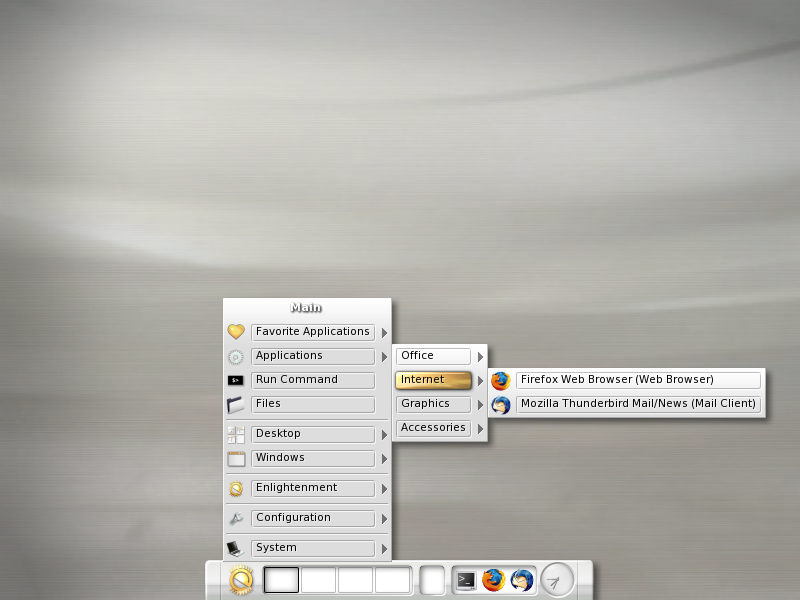Screen dimensions: 800x600
Task: Select the Desktop menu entry
Action: pyautogui.click(x=313, y=434)
